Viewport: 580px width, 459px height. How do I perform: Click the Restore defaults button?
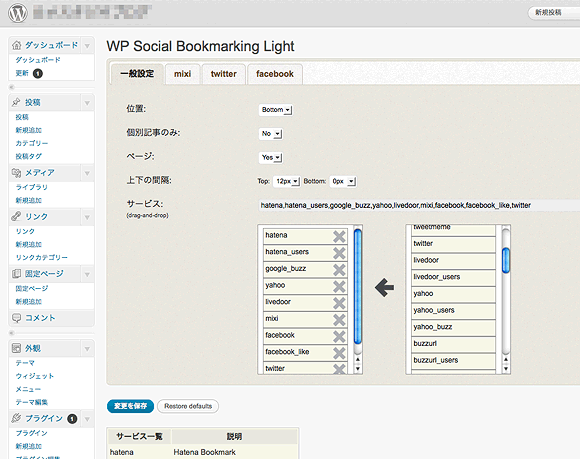pos(188,406)
